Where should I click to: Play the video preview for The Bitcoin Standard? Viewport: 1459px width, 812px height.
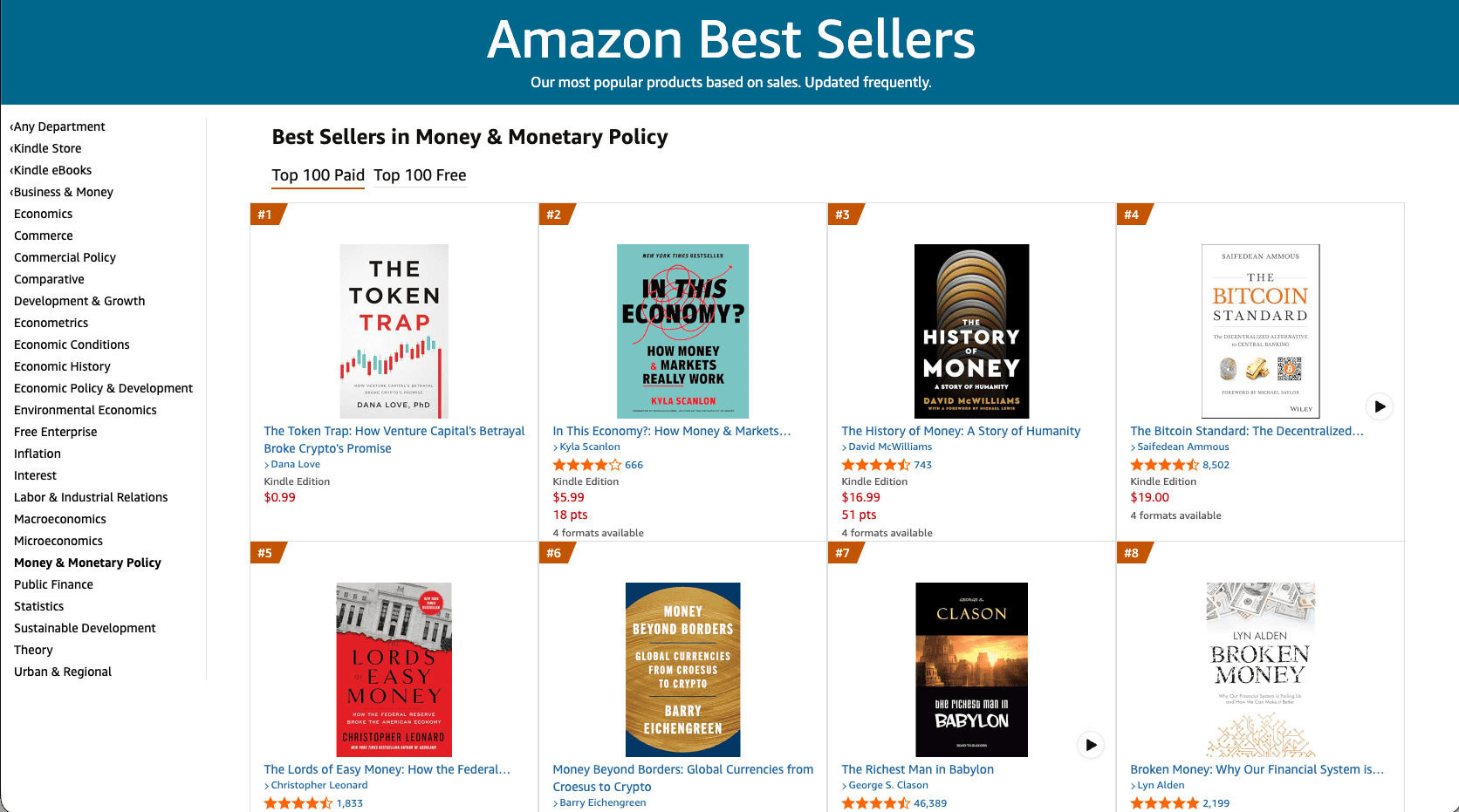[1379, 406]
